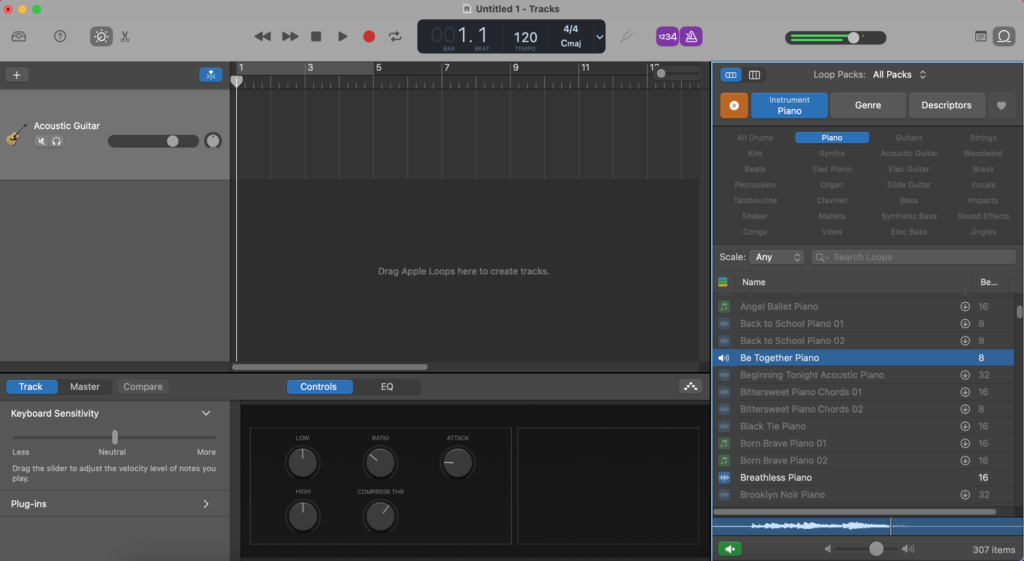This screenshot has height=561, width=1024.
Task: Click the Favorites heart button
Action: pyautogui.click(x=1000, y=105)
